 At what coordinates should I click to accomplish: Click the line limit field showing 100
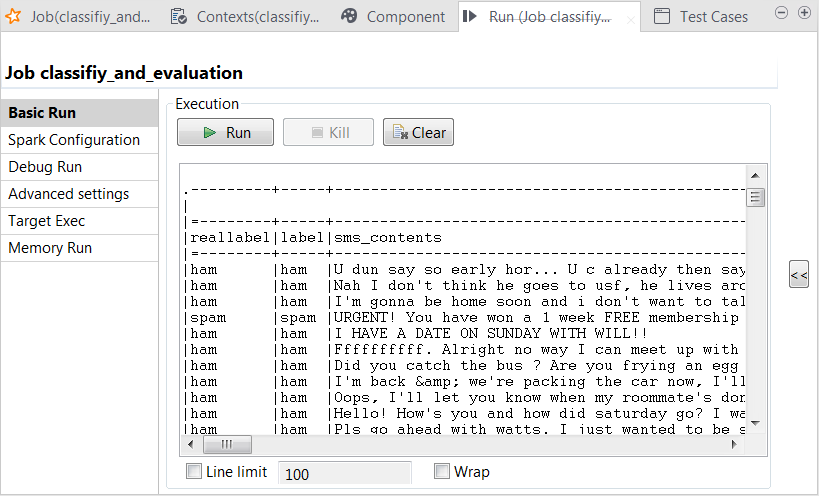click(x=345, y=473)
